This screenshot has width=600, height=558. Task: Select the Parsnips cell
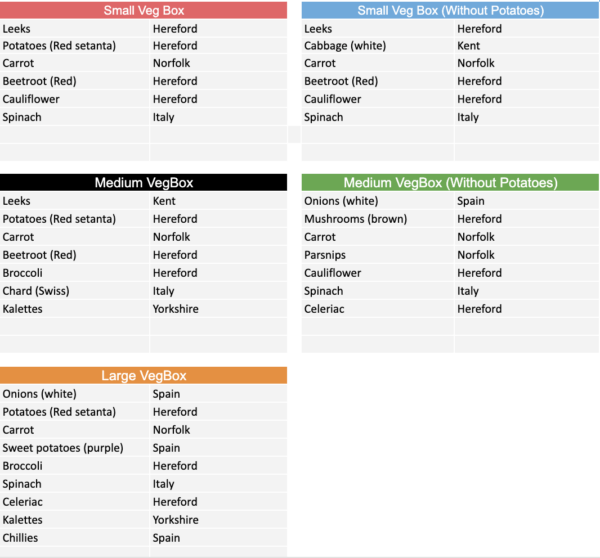click(x=326, y=255)
